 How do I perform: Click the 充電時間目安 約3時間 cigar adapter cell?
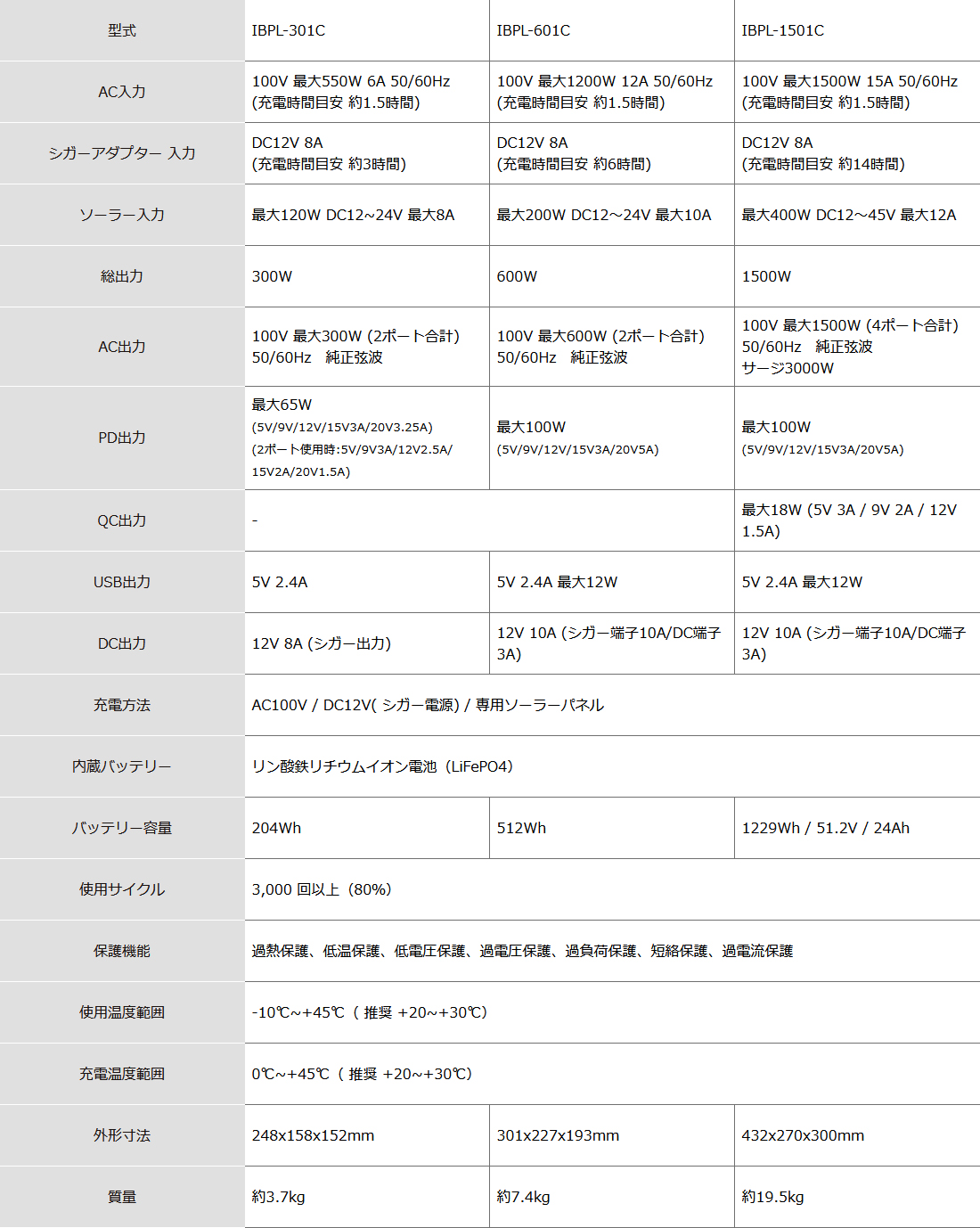click(x=367, y=153)
